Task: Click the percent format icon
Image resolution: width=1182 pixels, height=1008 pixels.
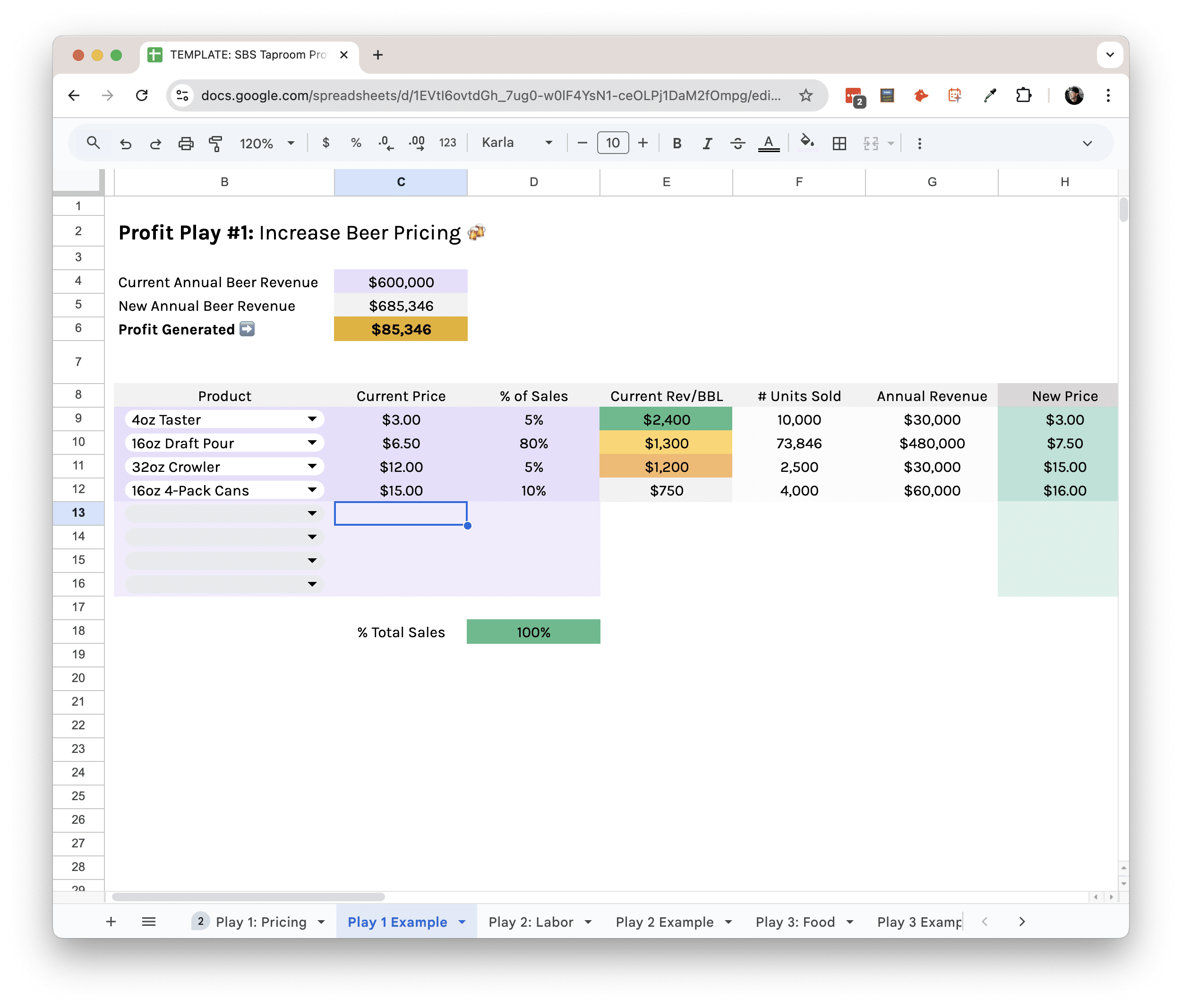Action: point(356,143)
